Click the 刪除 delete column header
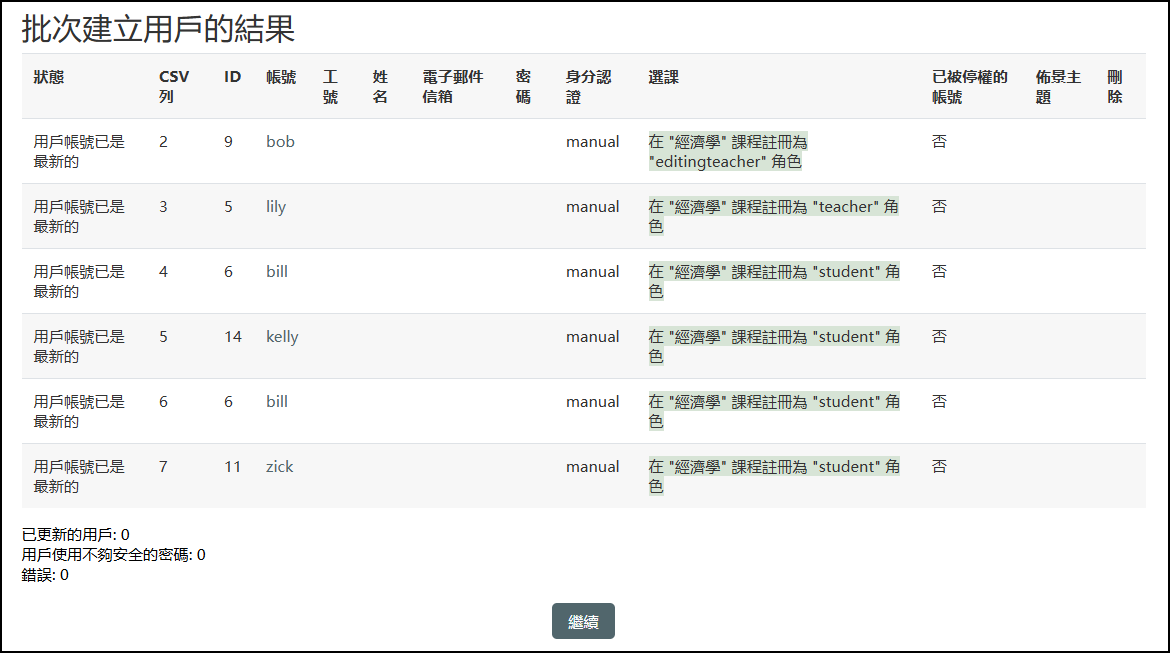The height and width of the screenshot is (653, 1170). coord(1114,84)
